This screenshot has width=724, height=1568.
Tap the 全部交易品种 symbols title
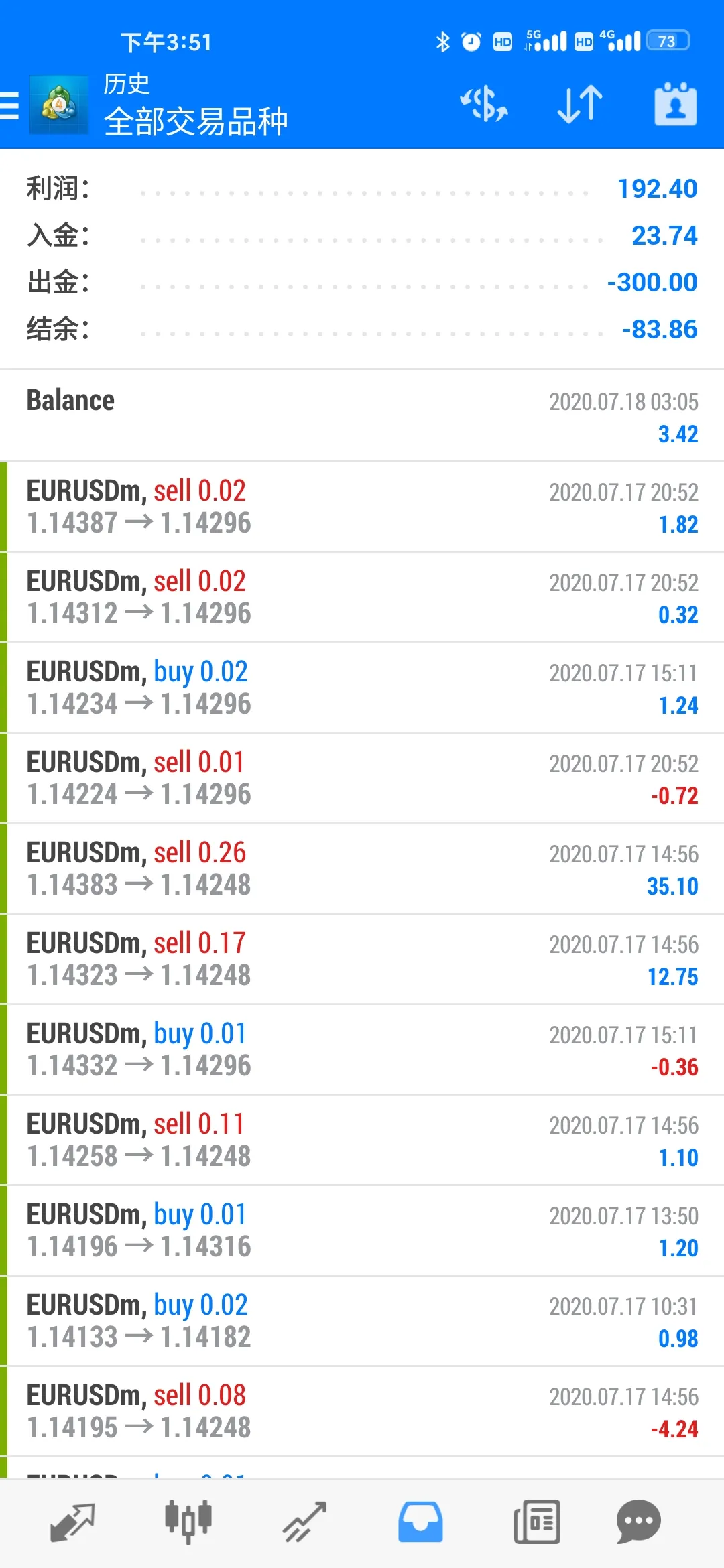coord(196,122)
